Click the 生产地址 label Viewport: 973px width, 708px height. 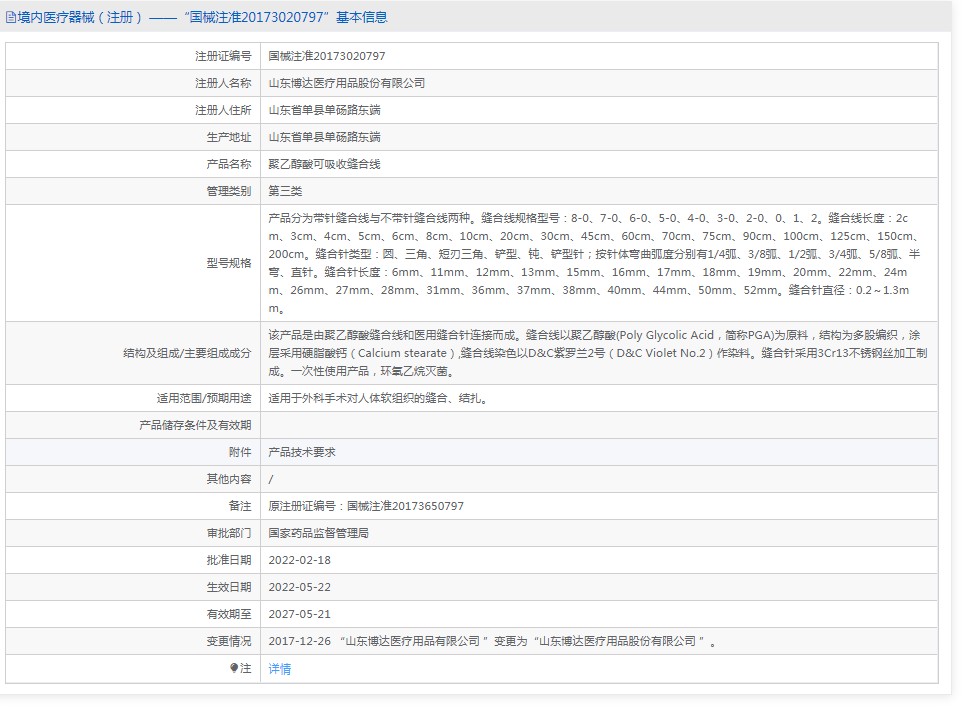coord(228,137)
